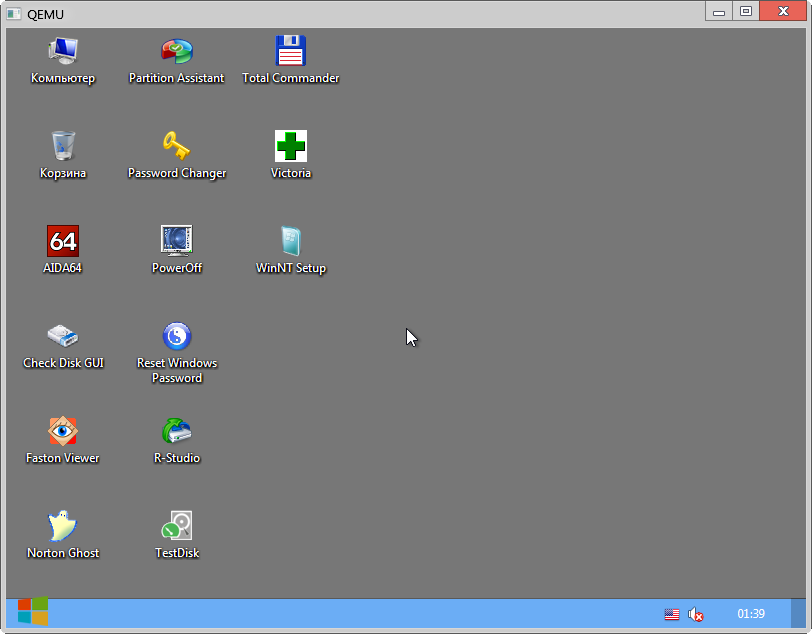Maximize the QEMU window
812x634 pixels.
(x=746, y=11)
